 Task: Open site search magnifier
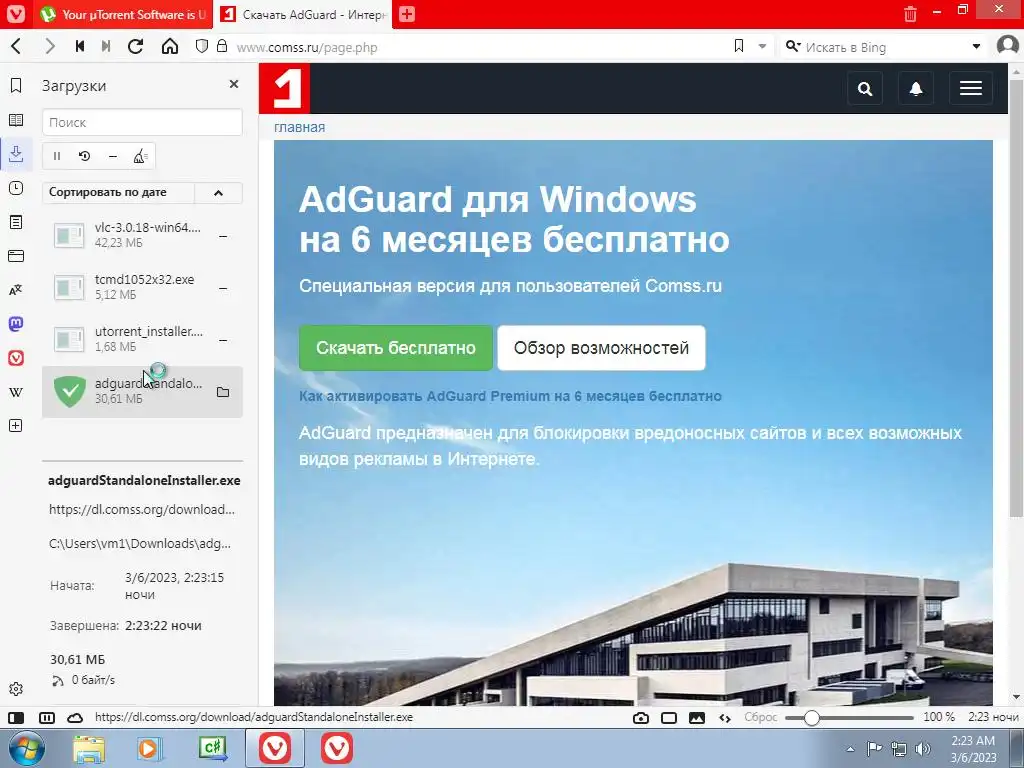865,88
